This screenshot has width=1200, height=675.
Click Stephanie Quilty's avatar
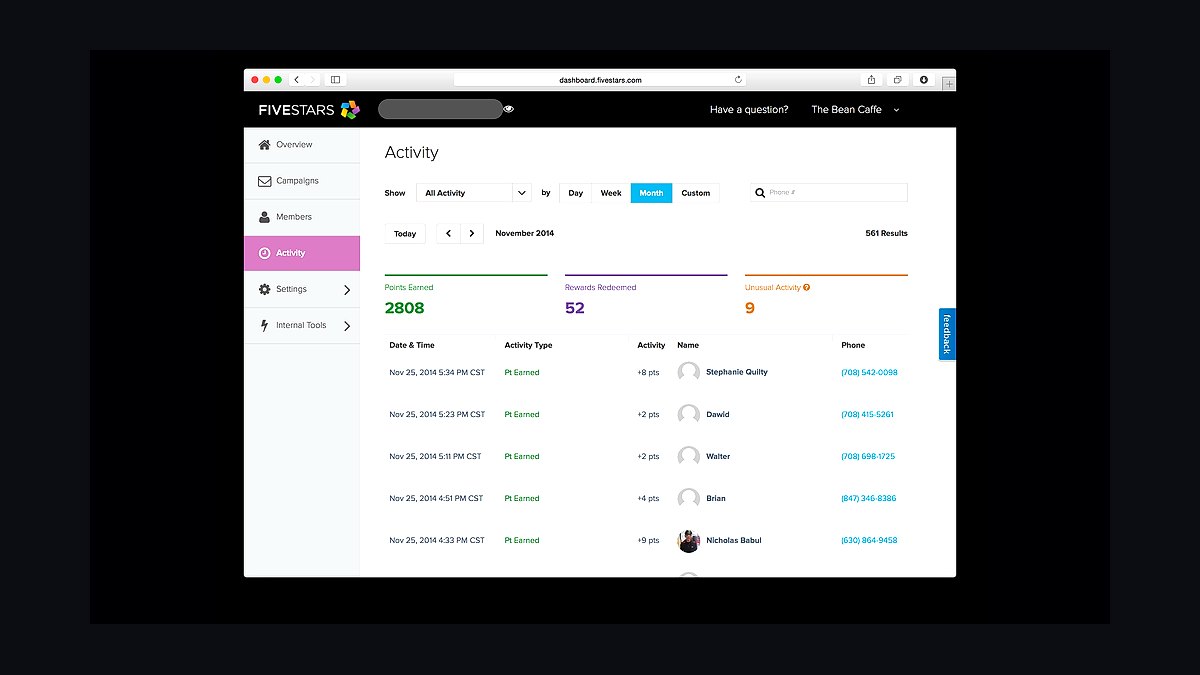[x=689, y=373]
